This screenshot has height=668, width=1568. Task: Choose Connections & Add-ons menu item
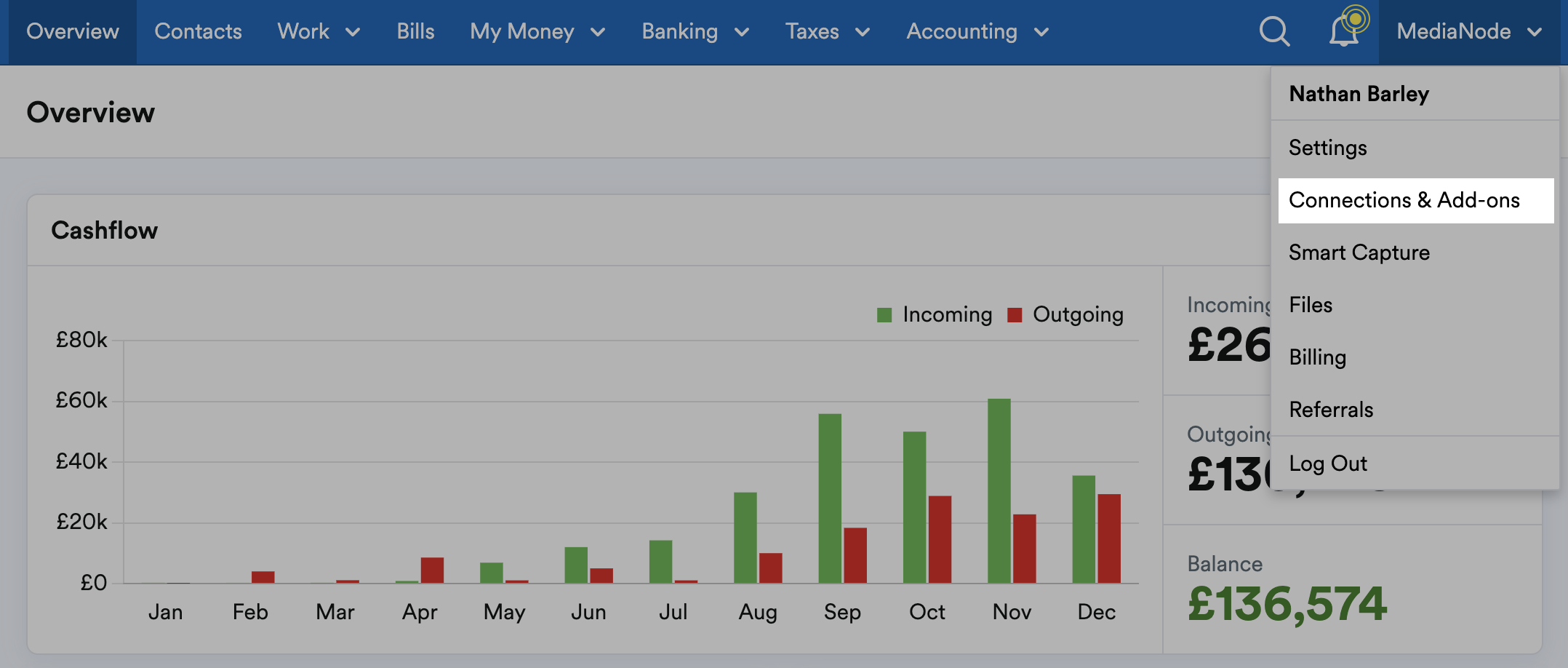point(1404,200)
